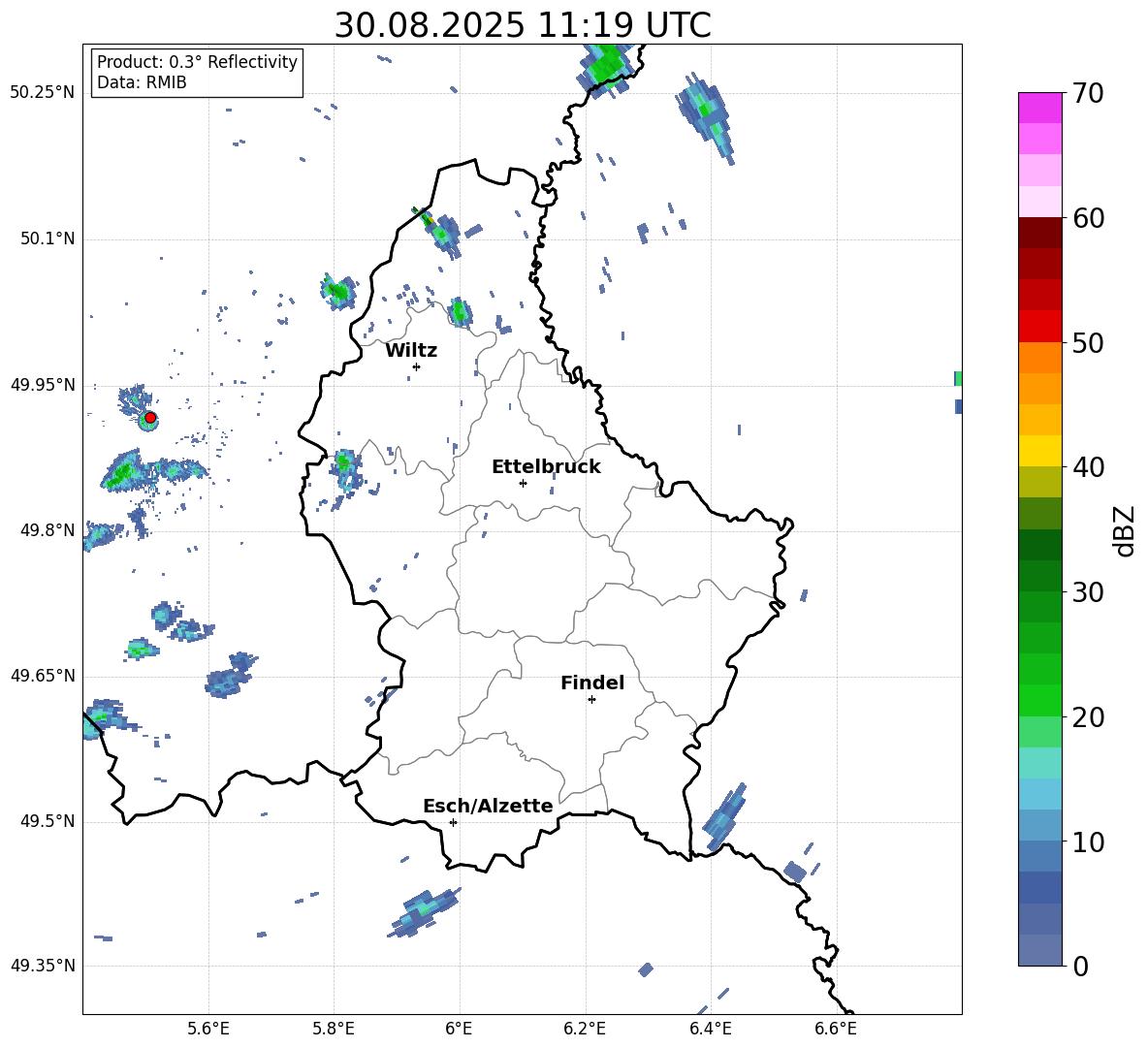1148x1048 pixels.
Task: Click the large radar echo north of Esch/Alzette's southern border
Action: coord(425,911)
